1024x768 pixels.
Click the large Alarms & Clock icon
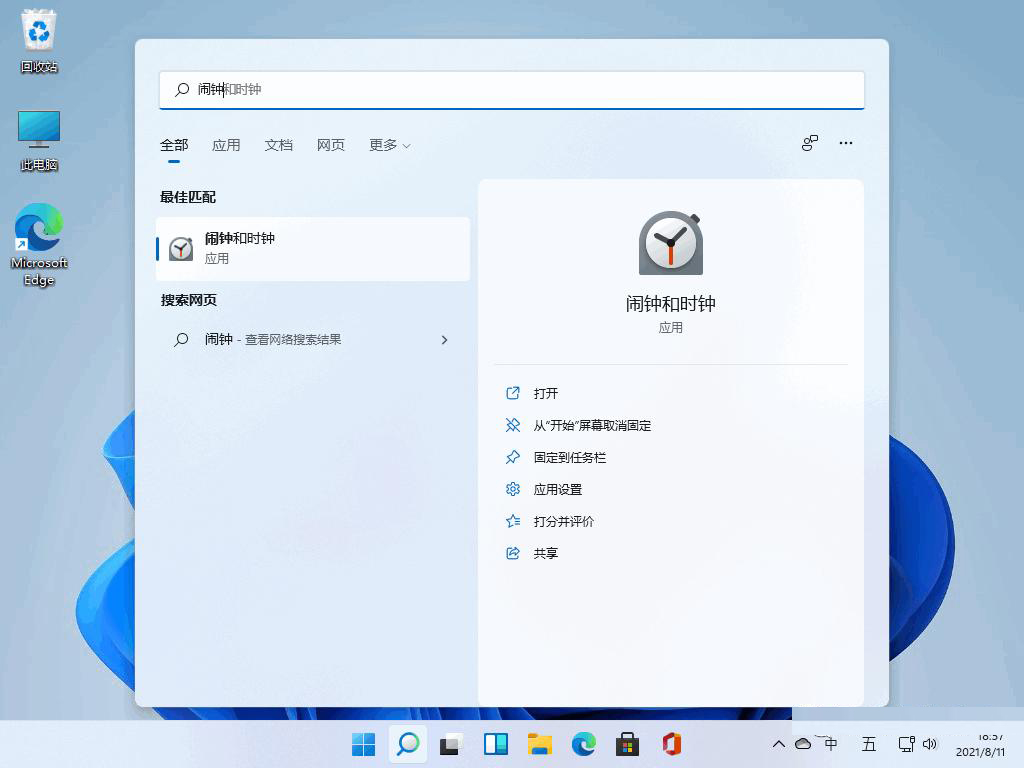pyautogui.click(x=671, y=243)
